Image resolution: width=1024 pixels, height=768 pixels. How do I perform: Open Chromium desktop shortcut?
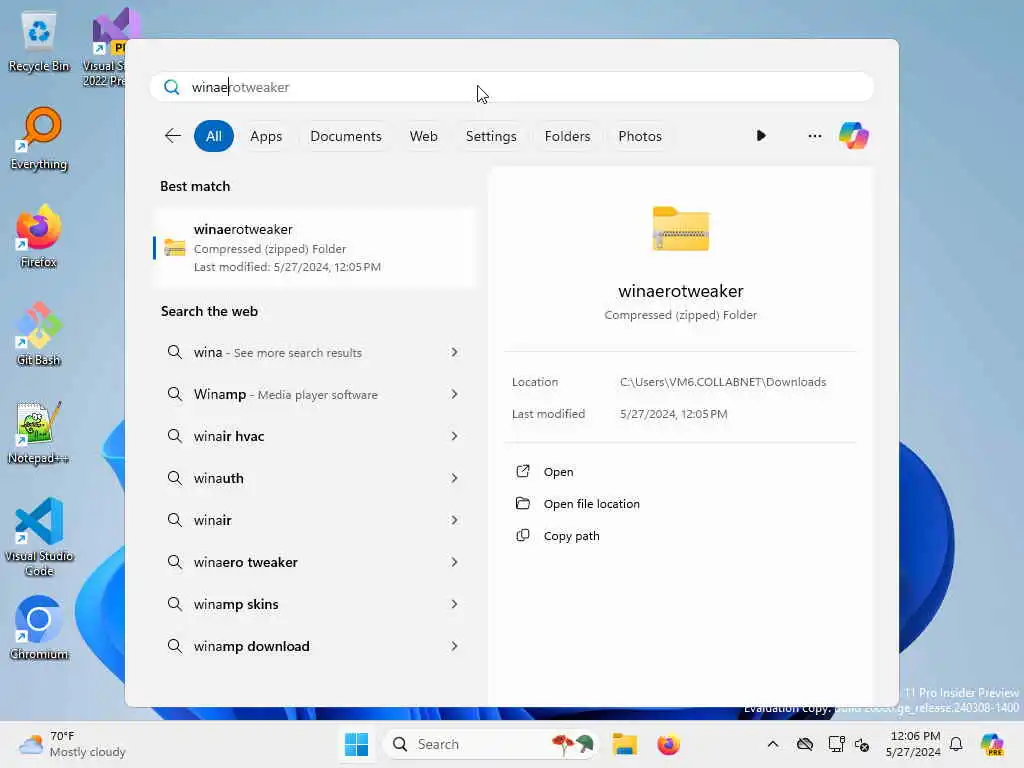coord(39,628)
